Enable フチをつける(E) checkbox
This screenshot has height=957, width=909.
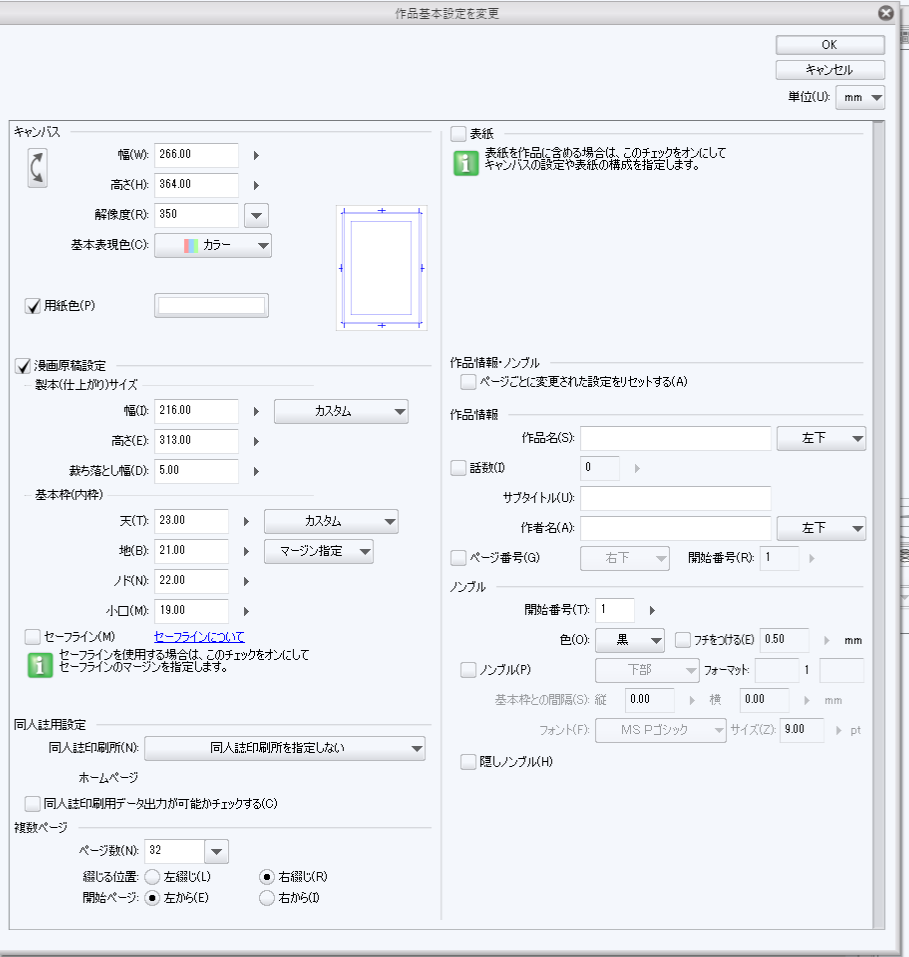click(x=683, y=640)
